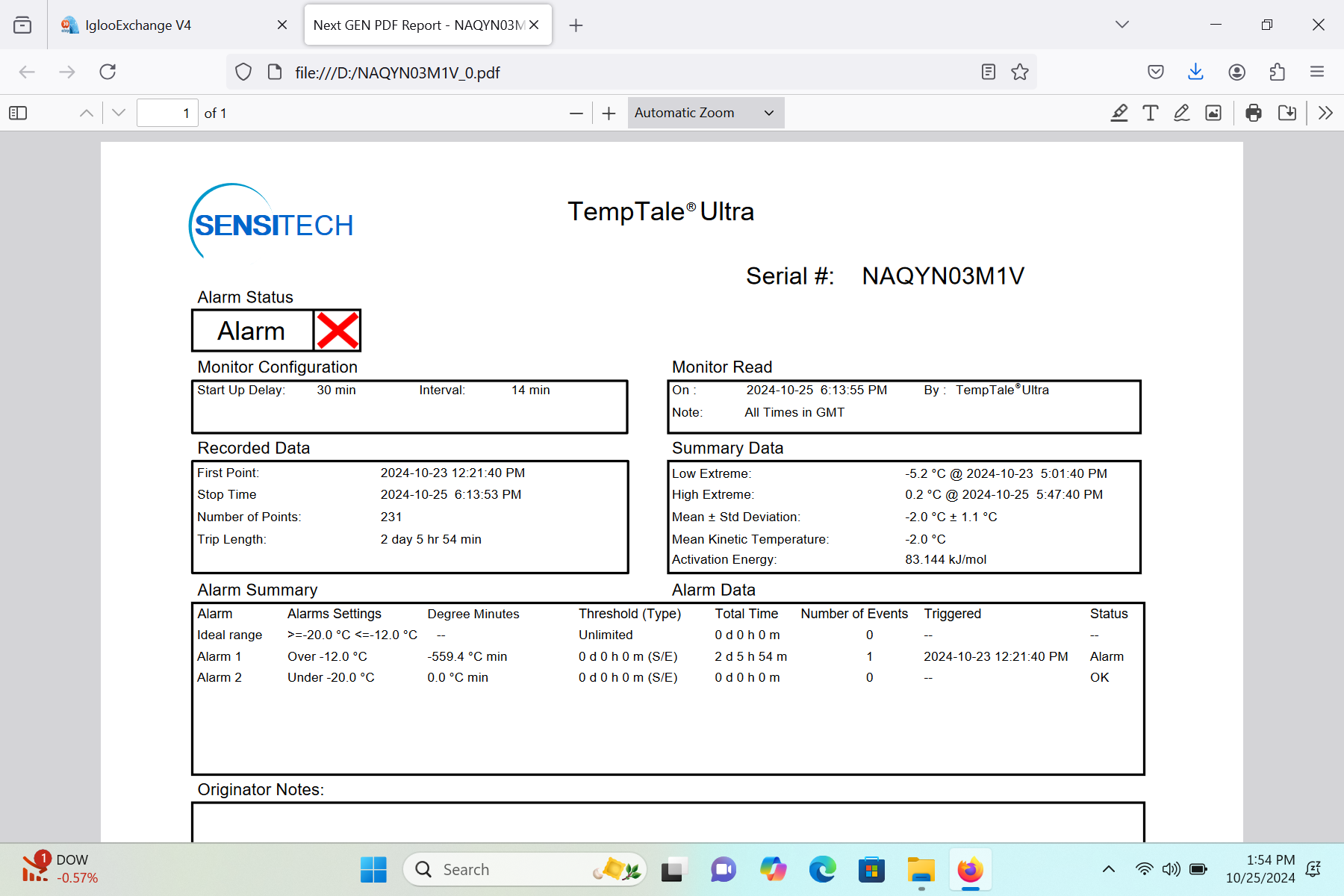Go to previous PDF page
1344x896 pixels.
click(87, 113)
